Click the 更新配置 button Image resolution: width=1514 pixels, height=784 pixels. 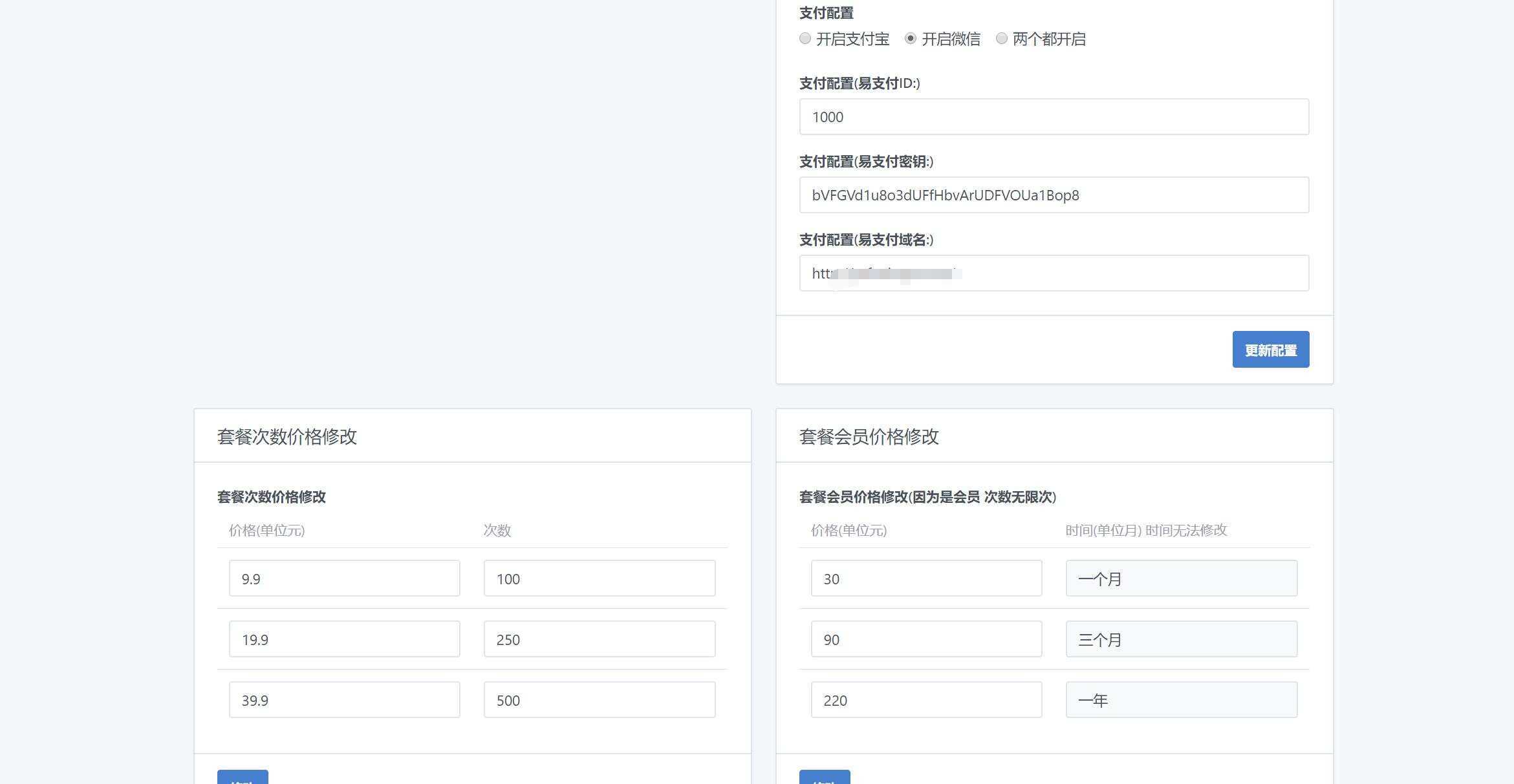[1270, 349]
